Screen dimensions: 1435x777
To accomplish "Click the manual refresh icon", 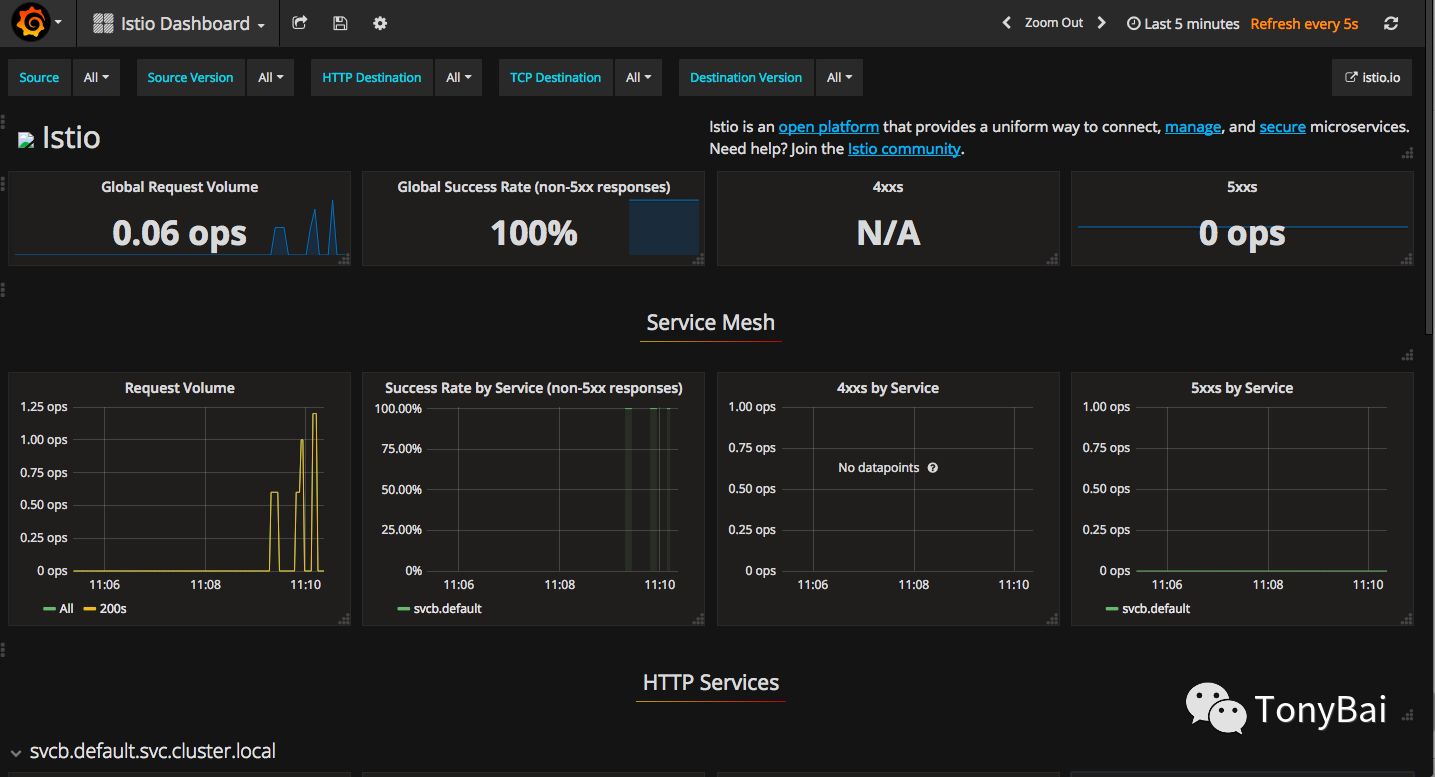I will (x=1391, y=23).
